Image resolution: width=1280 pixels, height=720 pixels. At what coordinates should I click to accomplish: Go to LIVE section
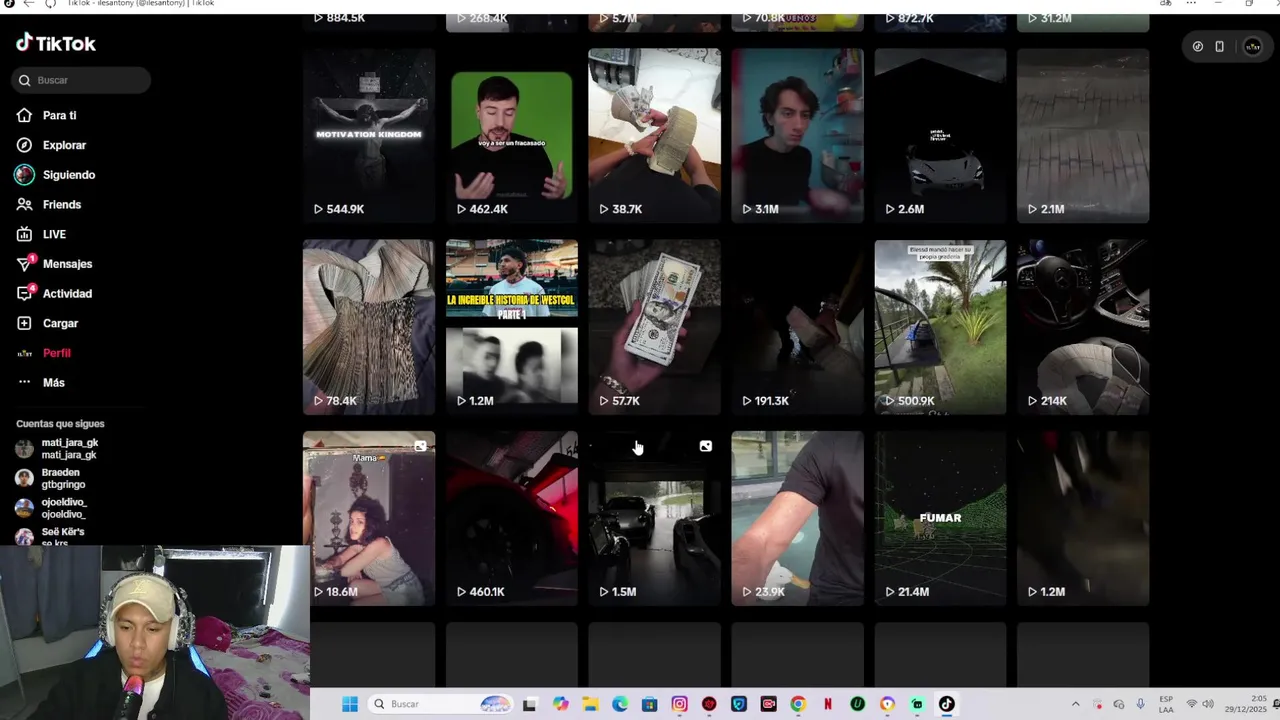[54, 234]
